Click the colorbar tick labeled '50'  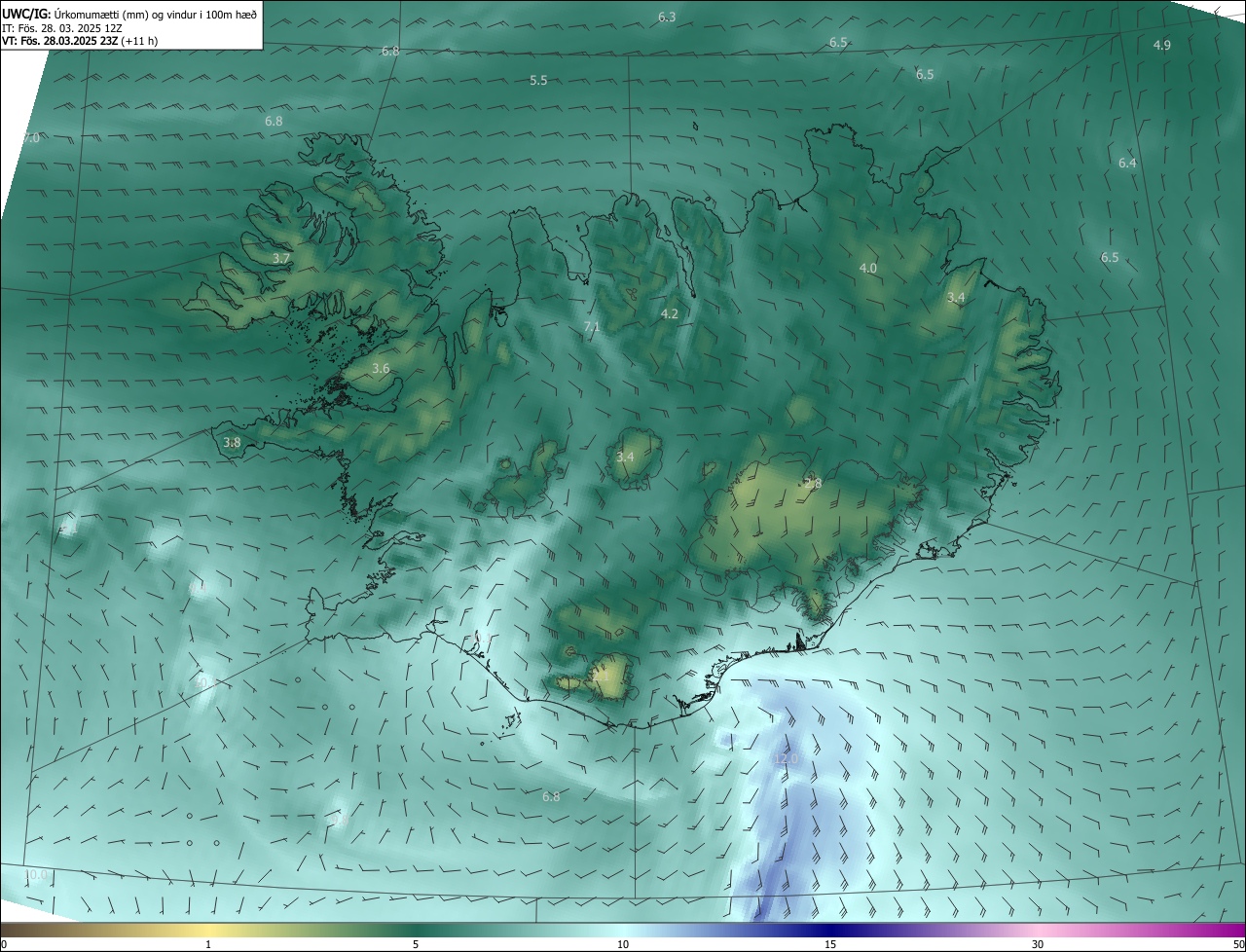click(x=1238, y=944)
